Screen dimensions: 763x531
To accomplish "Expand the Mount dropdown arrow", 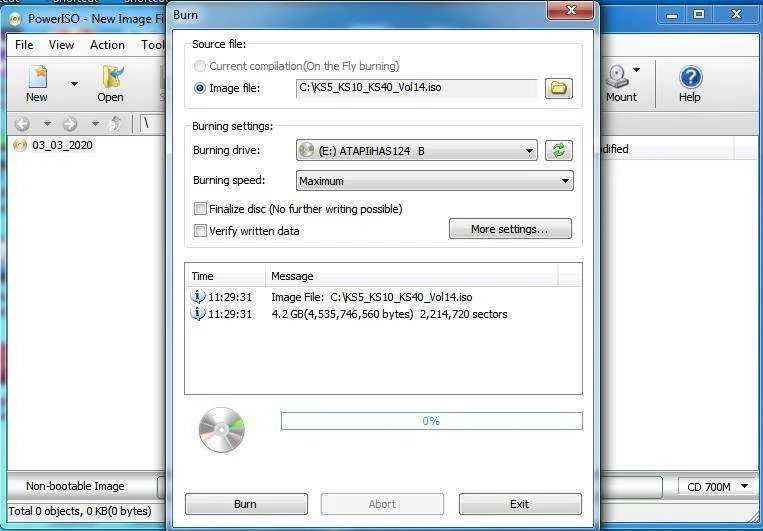I will pyautogui.click(x=636, y=70).
